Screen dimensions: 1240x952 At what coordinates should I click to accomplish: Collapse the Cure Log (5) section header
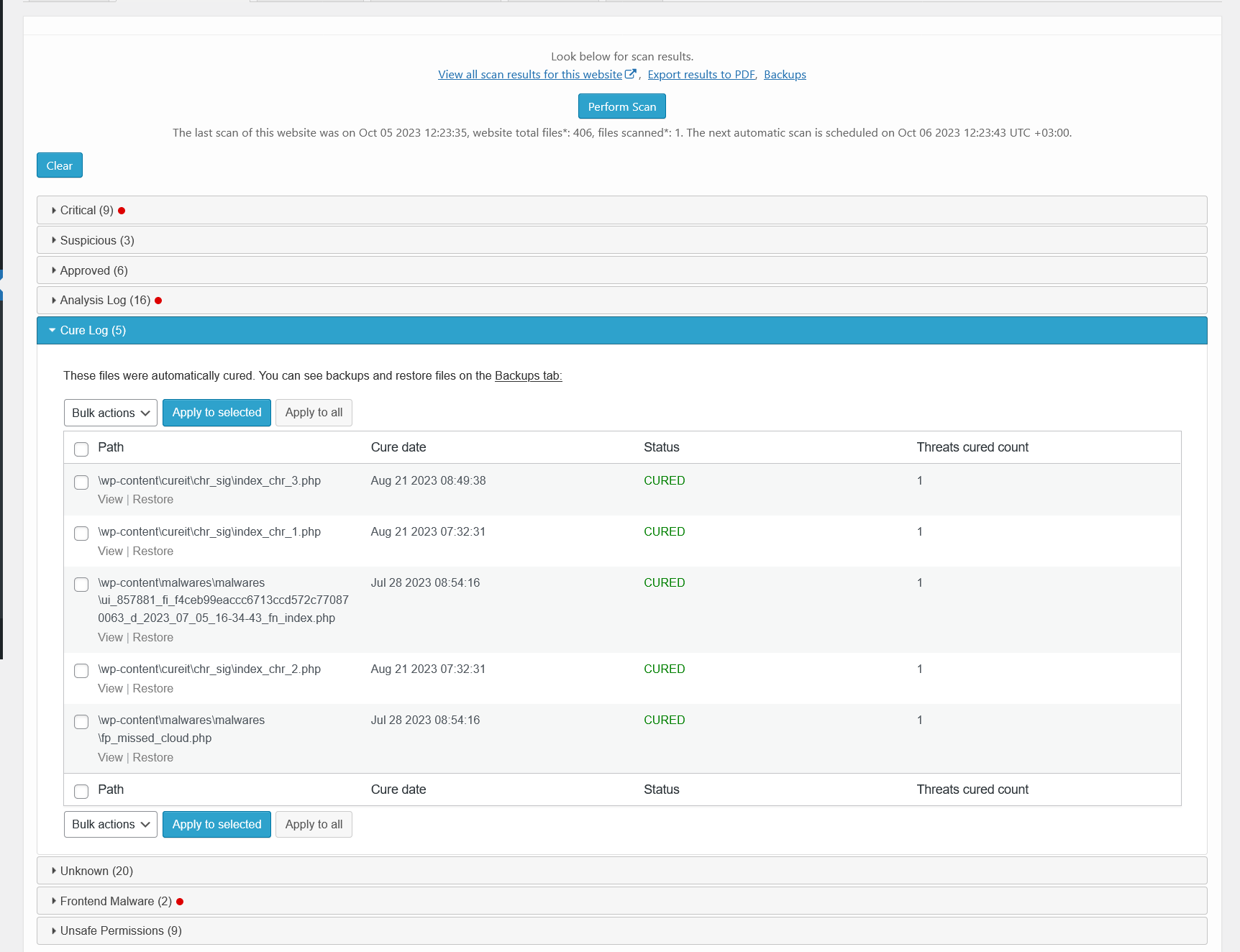621,330
